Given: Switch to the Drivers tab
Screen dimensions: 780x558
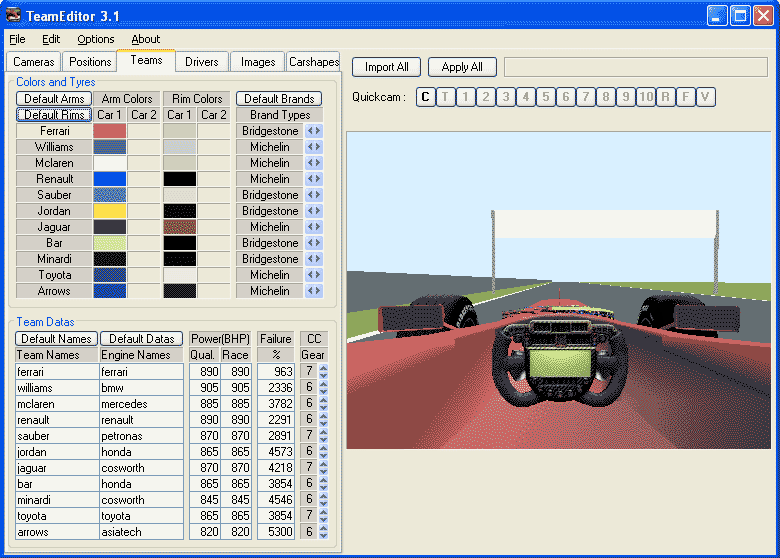Looking at the screenshot, I should point(201,62).
